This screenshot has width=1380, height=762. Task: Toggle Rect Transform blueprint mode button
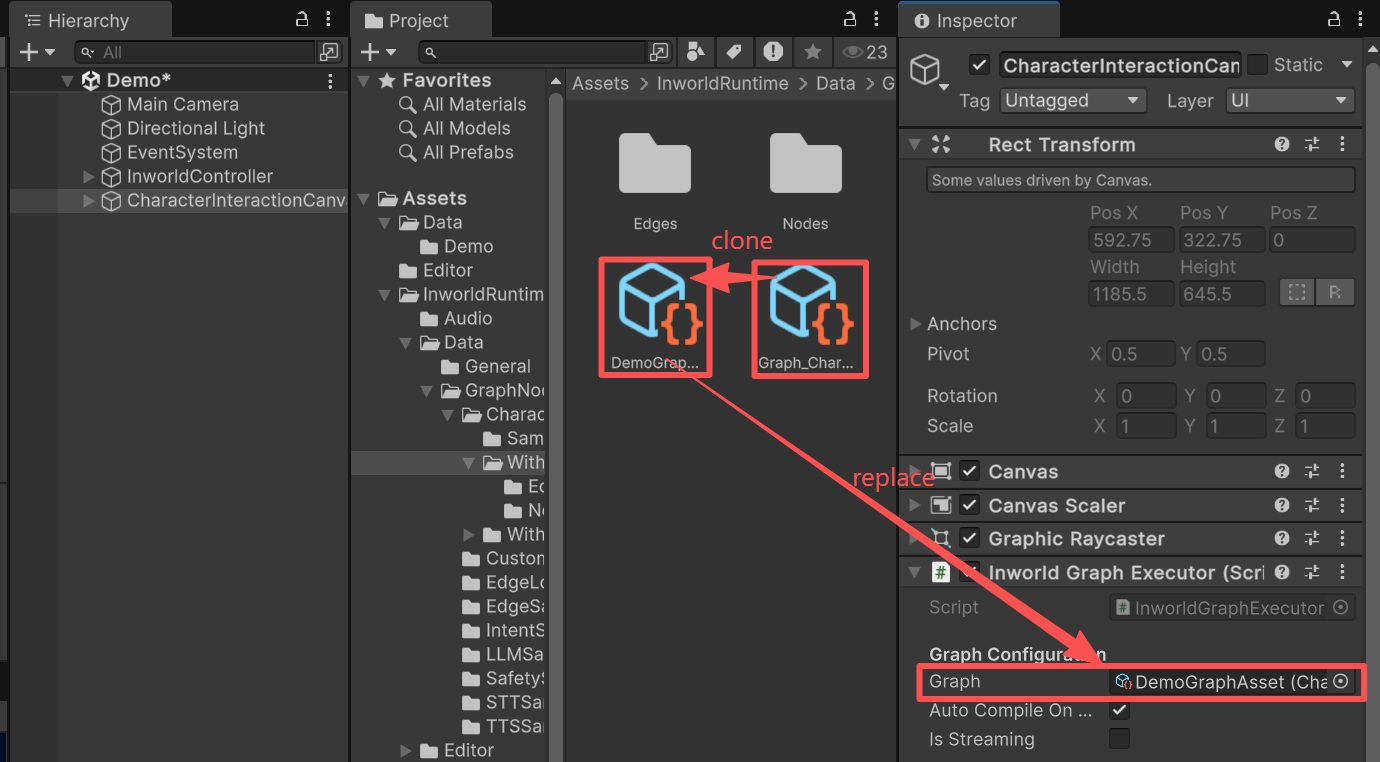pos(1297,293)
